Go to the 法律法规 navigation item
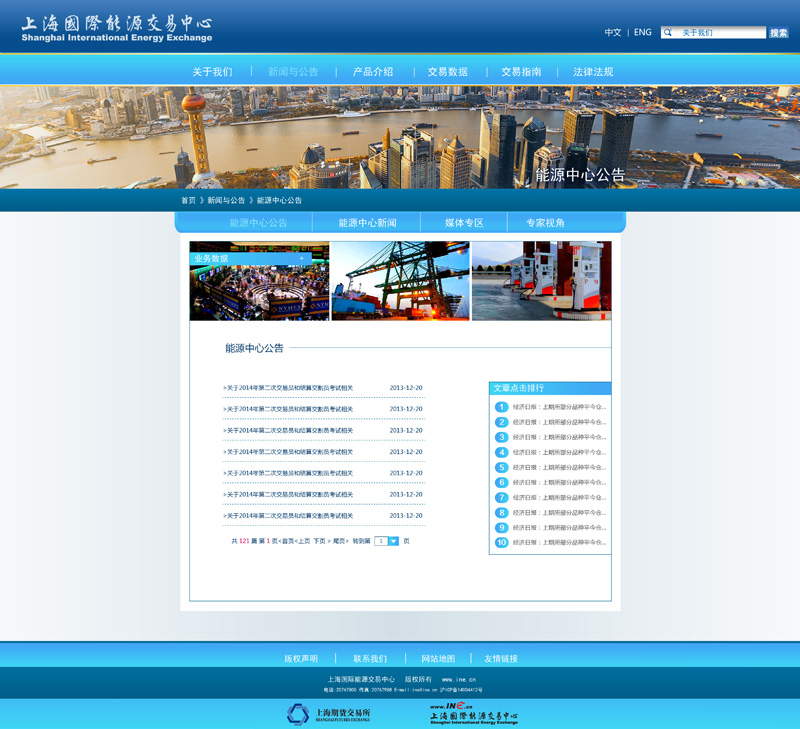Screen dimensions: 800x729 tap(593, 72)
